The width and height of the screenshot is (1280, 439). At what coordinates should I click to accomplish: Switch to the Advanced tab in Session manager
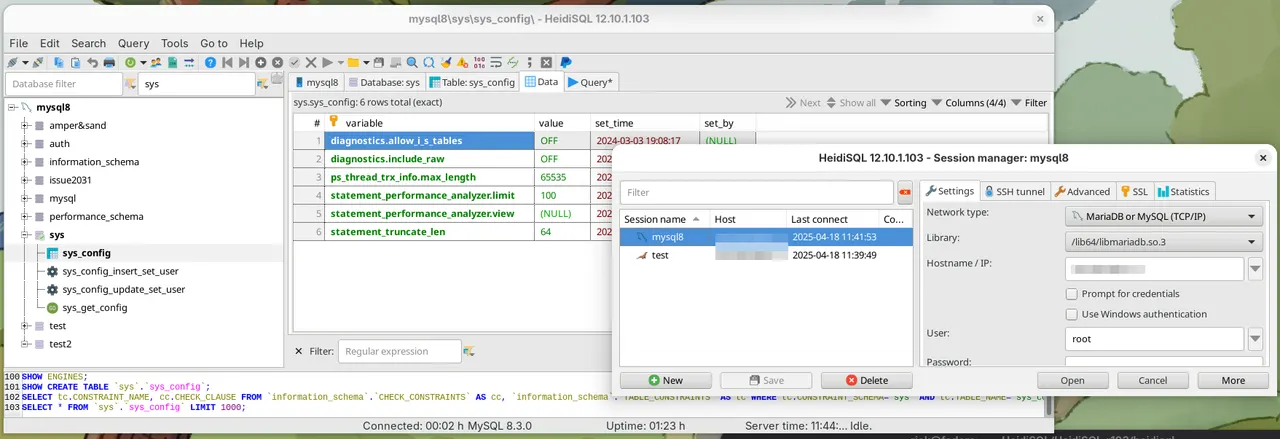tap(1082, 191)
